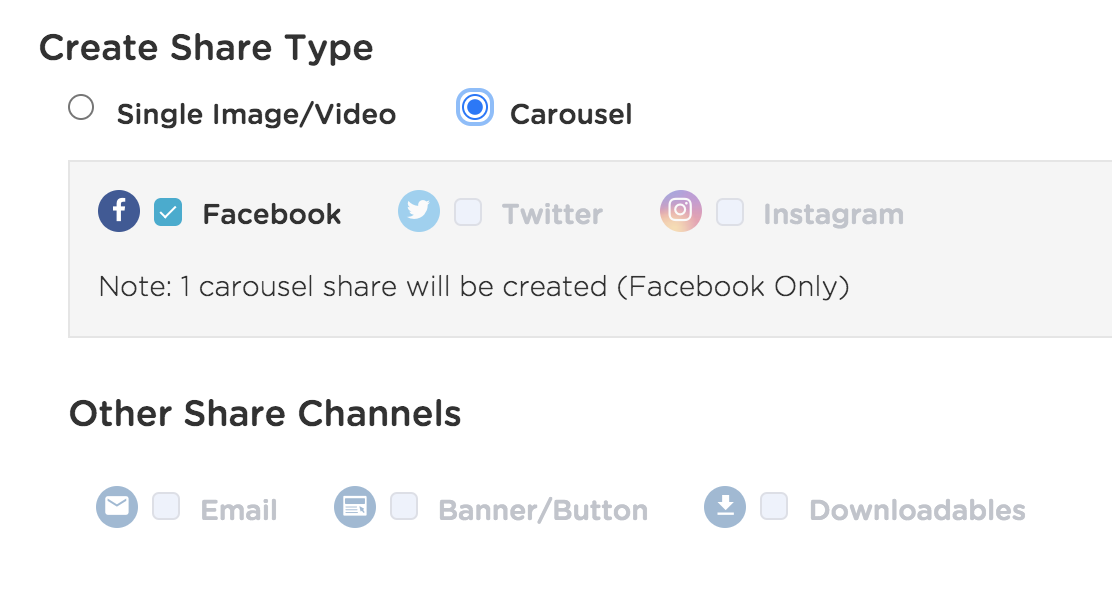This screenshot has width=1112, height=602.
Task: Uncheck the Facebook checkbox
Action: pos(168,212)
